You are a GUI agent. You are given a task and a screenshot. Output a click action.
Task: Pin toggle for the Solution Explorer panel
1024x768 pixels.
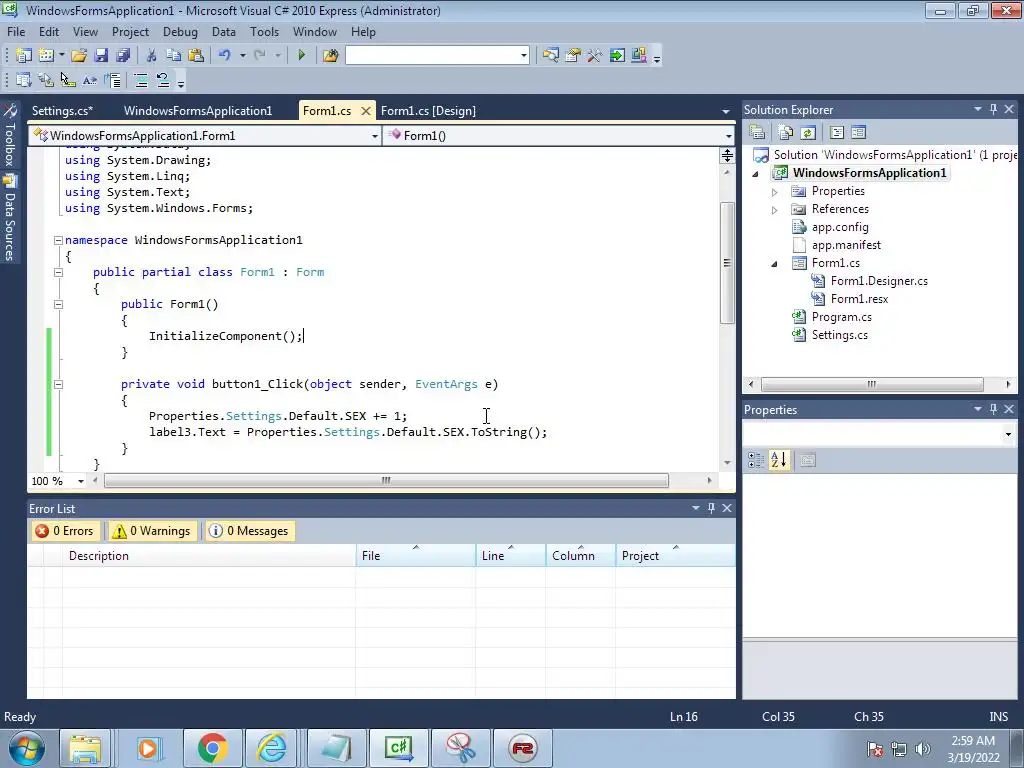(993, 109)
